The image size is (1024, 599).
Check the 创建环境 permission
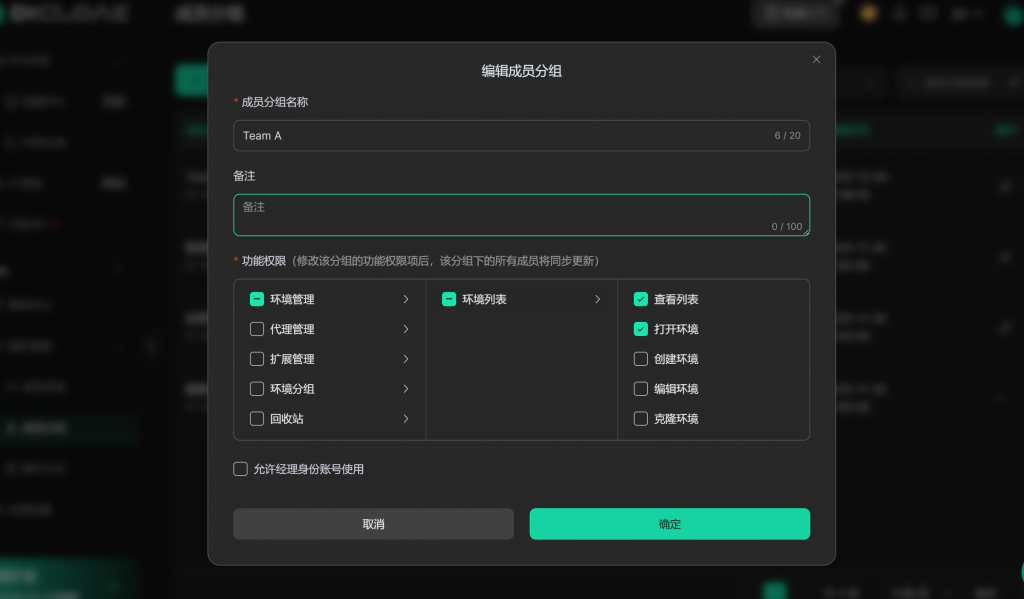coord(641,359)
